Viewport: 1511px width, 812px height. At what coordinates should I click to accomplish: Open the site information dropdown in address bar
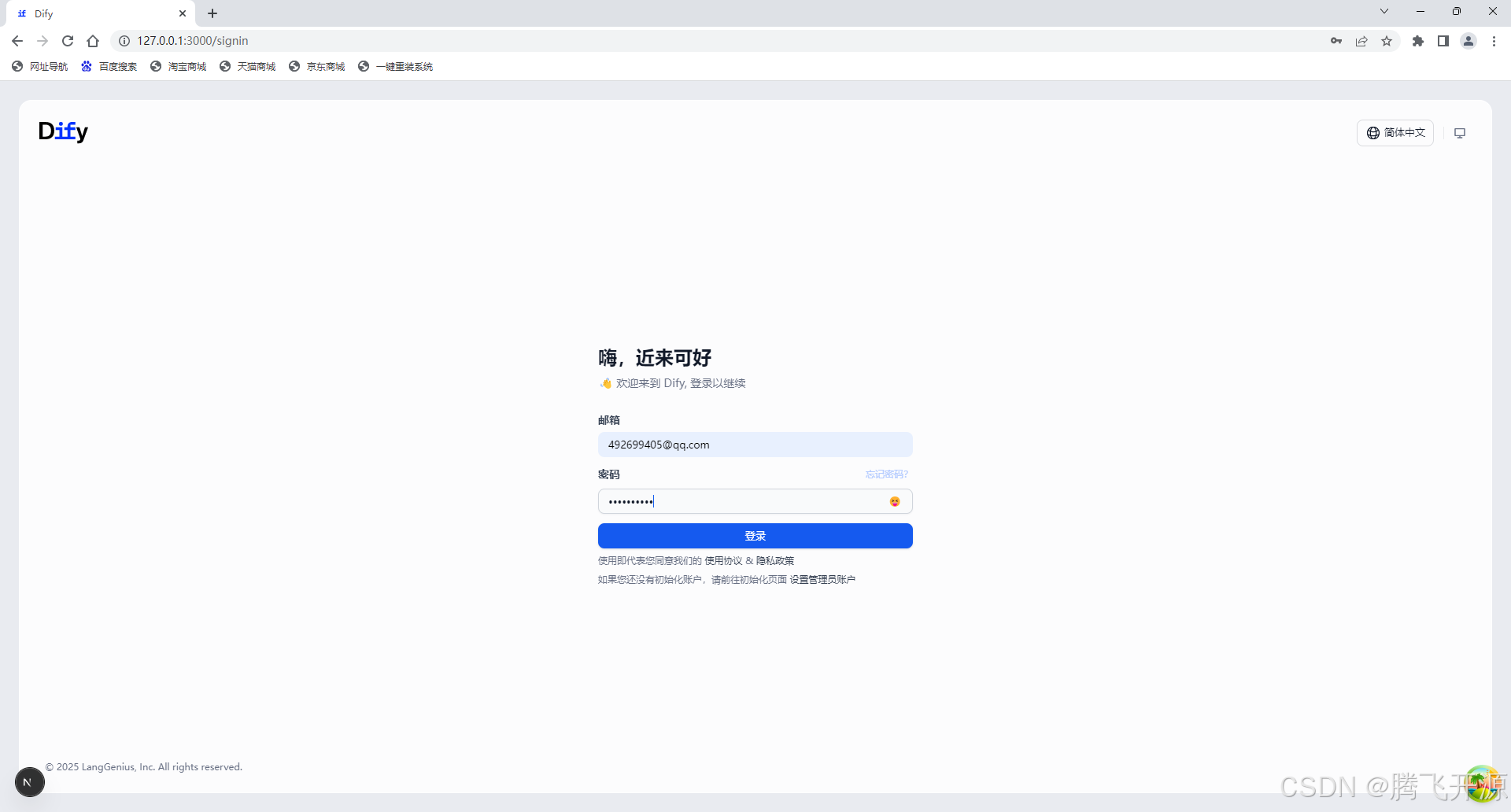(124, 40)
